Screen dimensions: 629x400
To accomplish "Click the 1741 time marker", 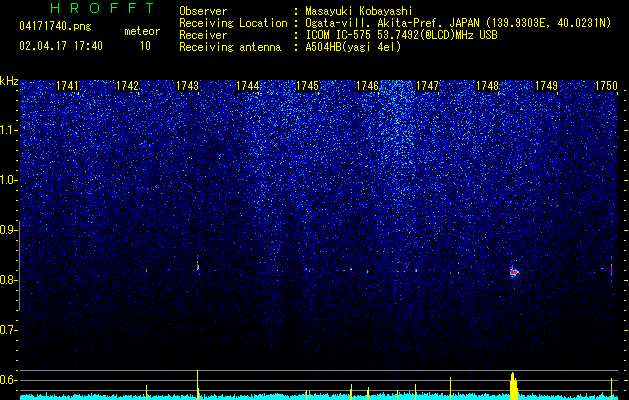I will click(x=67, y=86).
